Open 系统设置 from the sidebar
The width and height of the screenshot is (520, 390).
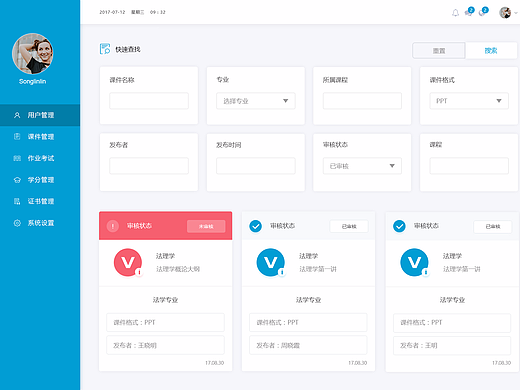pyautogui.click(x=40, y=223)
